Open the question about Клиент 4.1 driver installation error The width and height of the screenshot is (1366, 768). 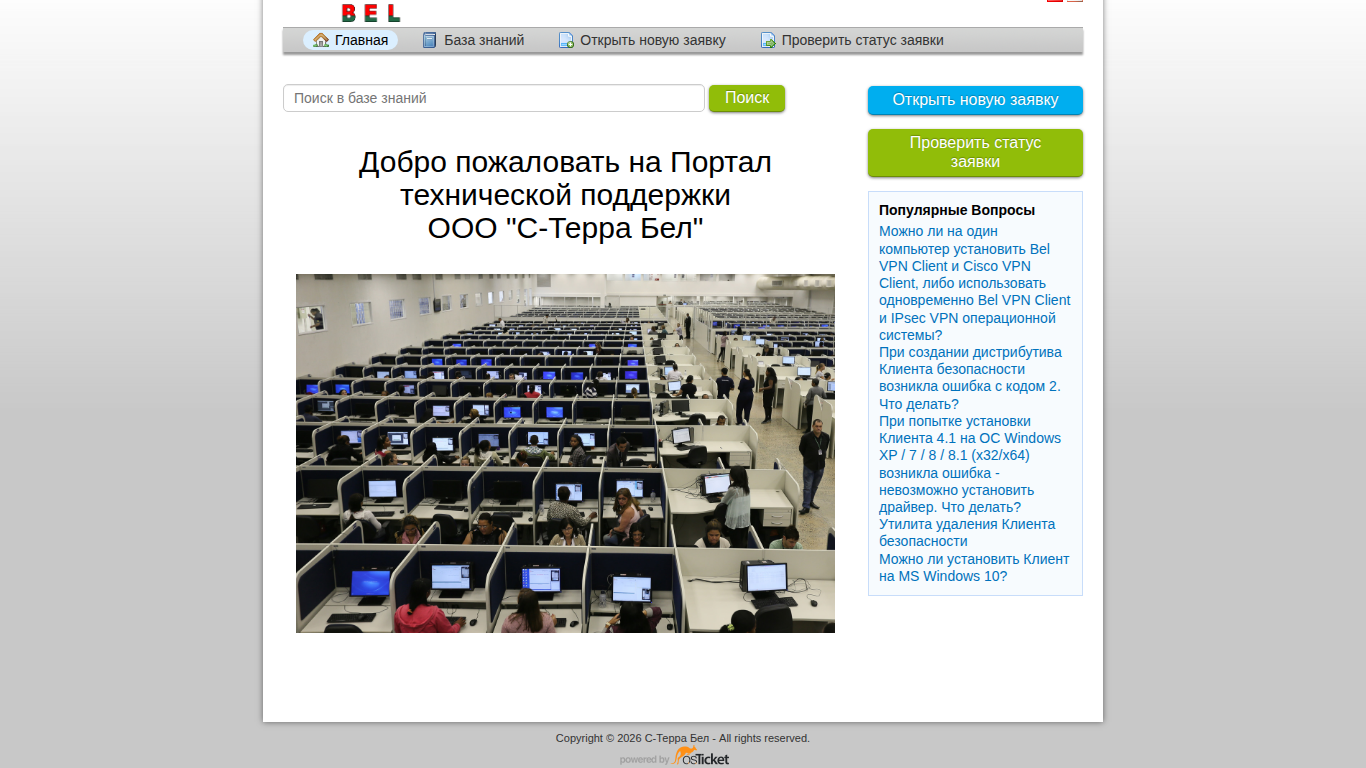pyautogui.click(x=970, y=464)
